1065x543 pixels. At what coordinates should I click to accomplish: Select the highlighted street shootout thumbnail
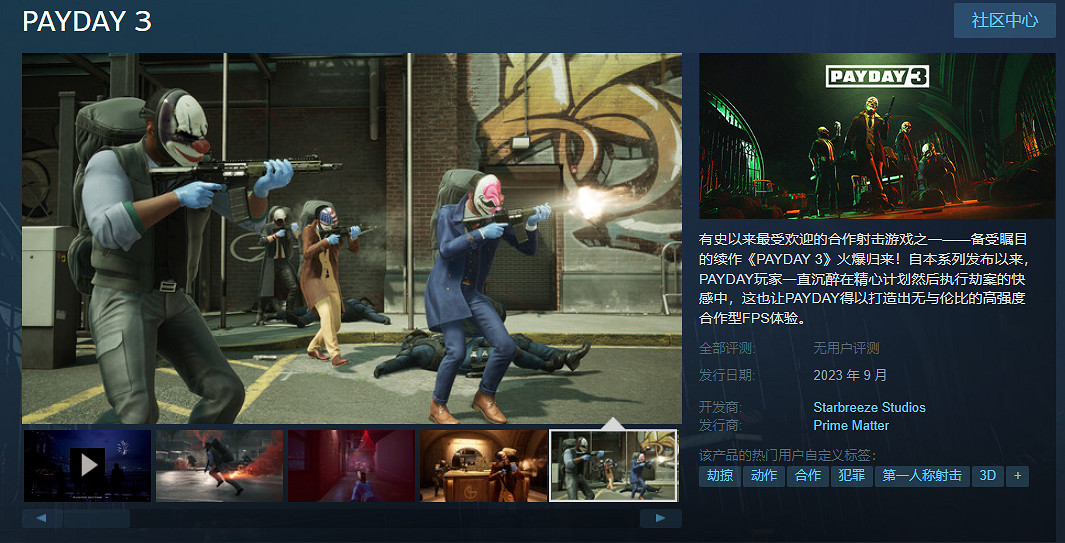click(614, 465)
